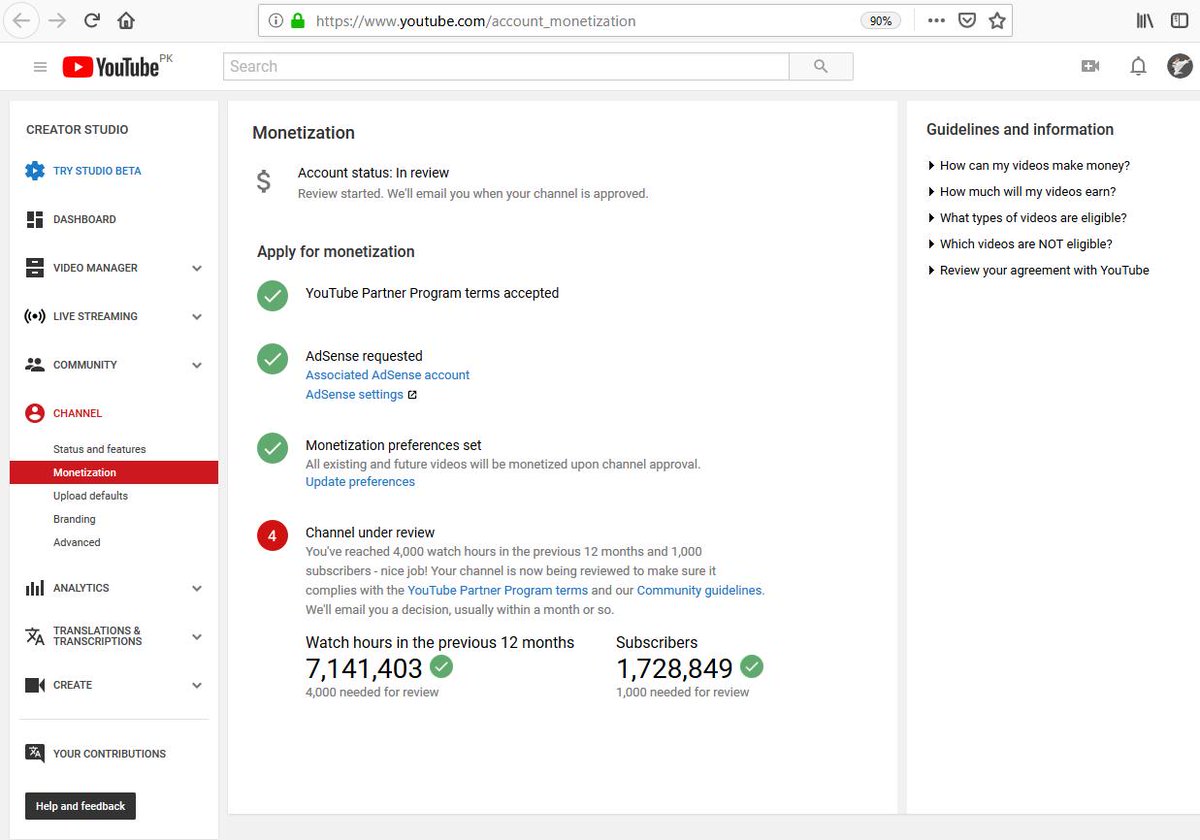Show site information icon in address bar

click(276, 20)
